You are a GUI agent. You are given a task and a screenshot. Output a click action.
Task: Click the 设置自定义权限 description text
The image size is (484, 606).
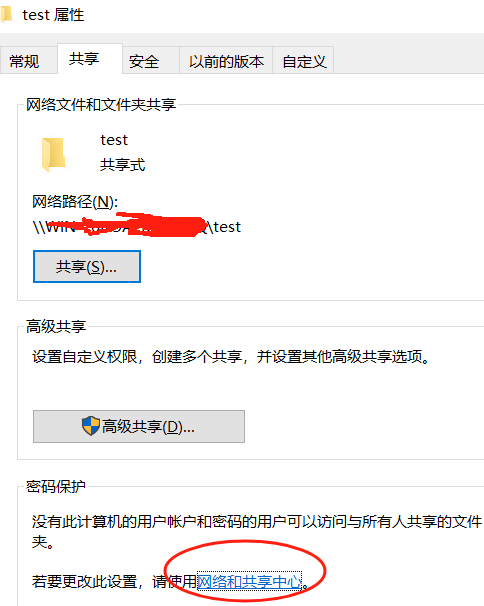(231, 356)
